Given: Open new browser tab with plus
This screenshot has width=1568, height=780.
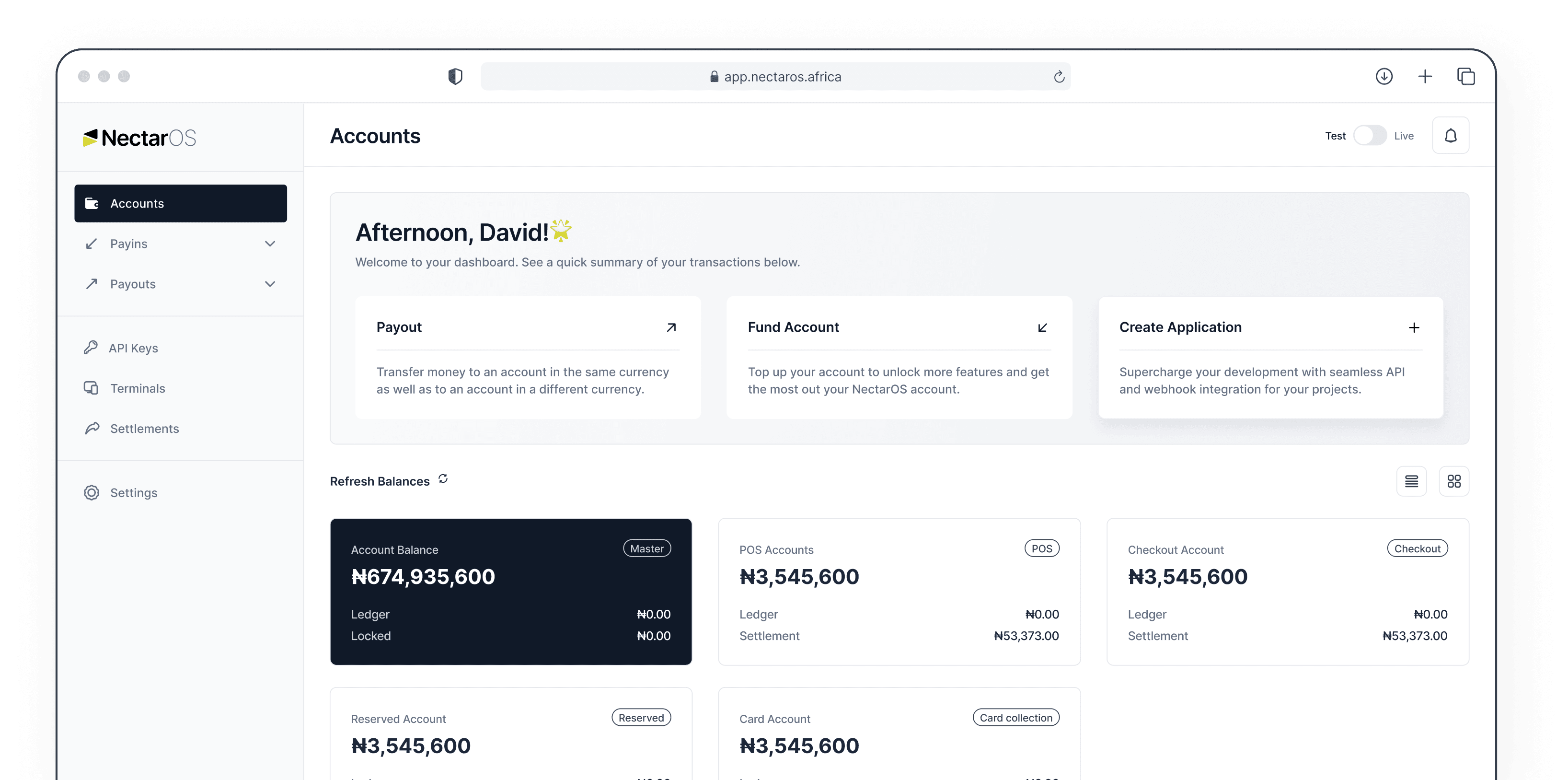Looking at the screenshot, I should coord(1425,76).
